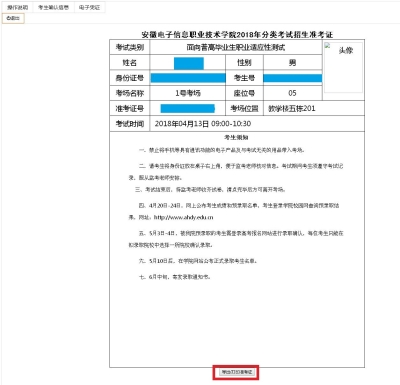Click the logout button below the tabs
Screen dimensions: 400x385
pyautogui.click(x=13, y=18)
